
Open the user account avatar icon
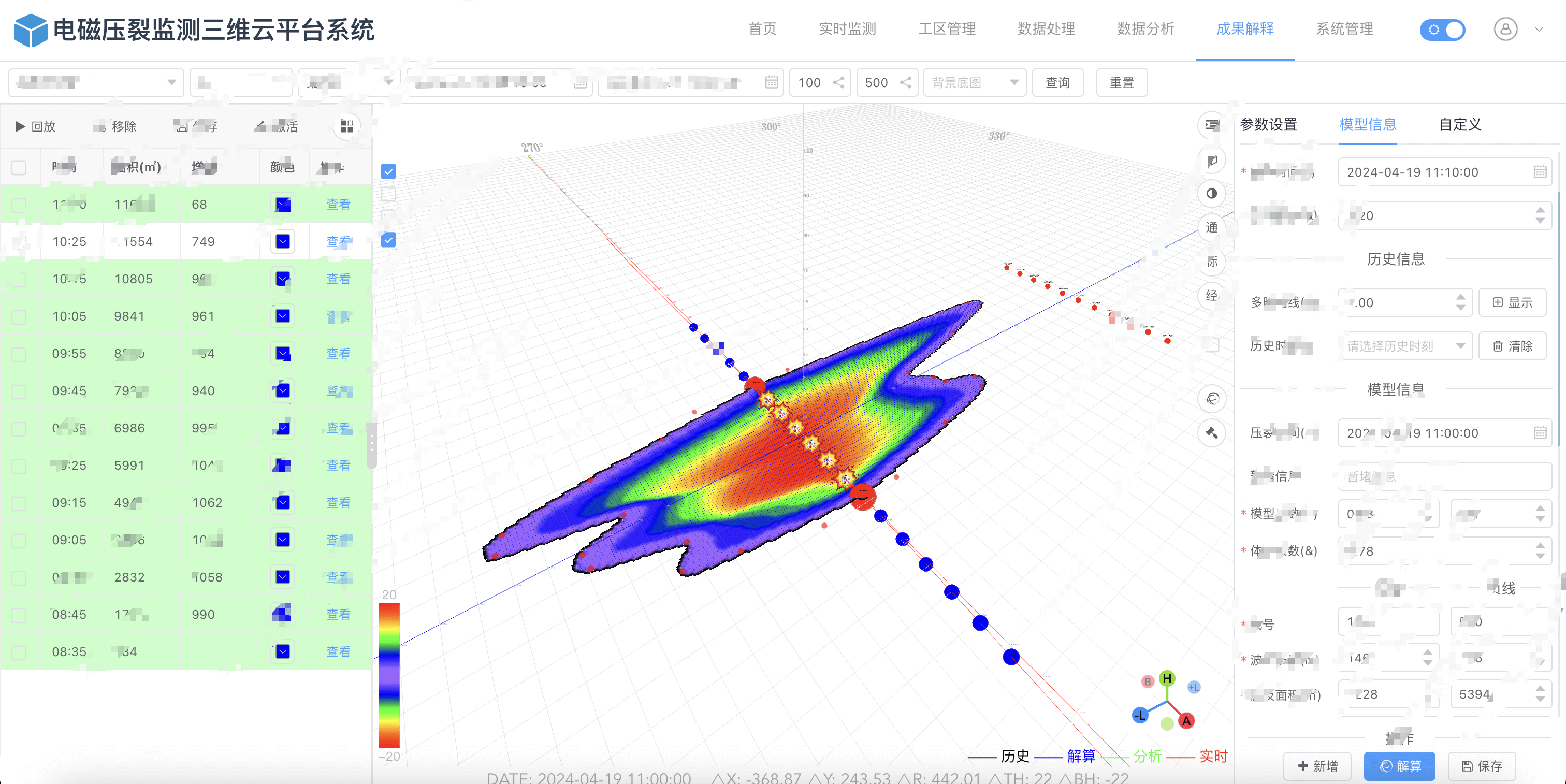1505,29
